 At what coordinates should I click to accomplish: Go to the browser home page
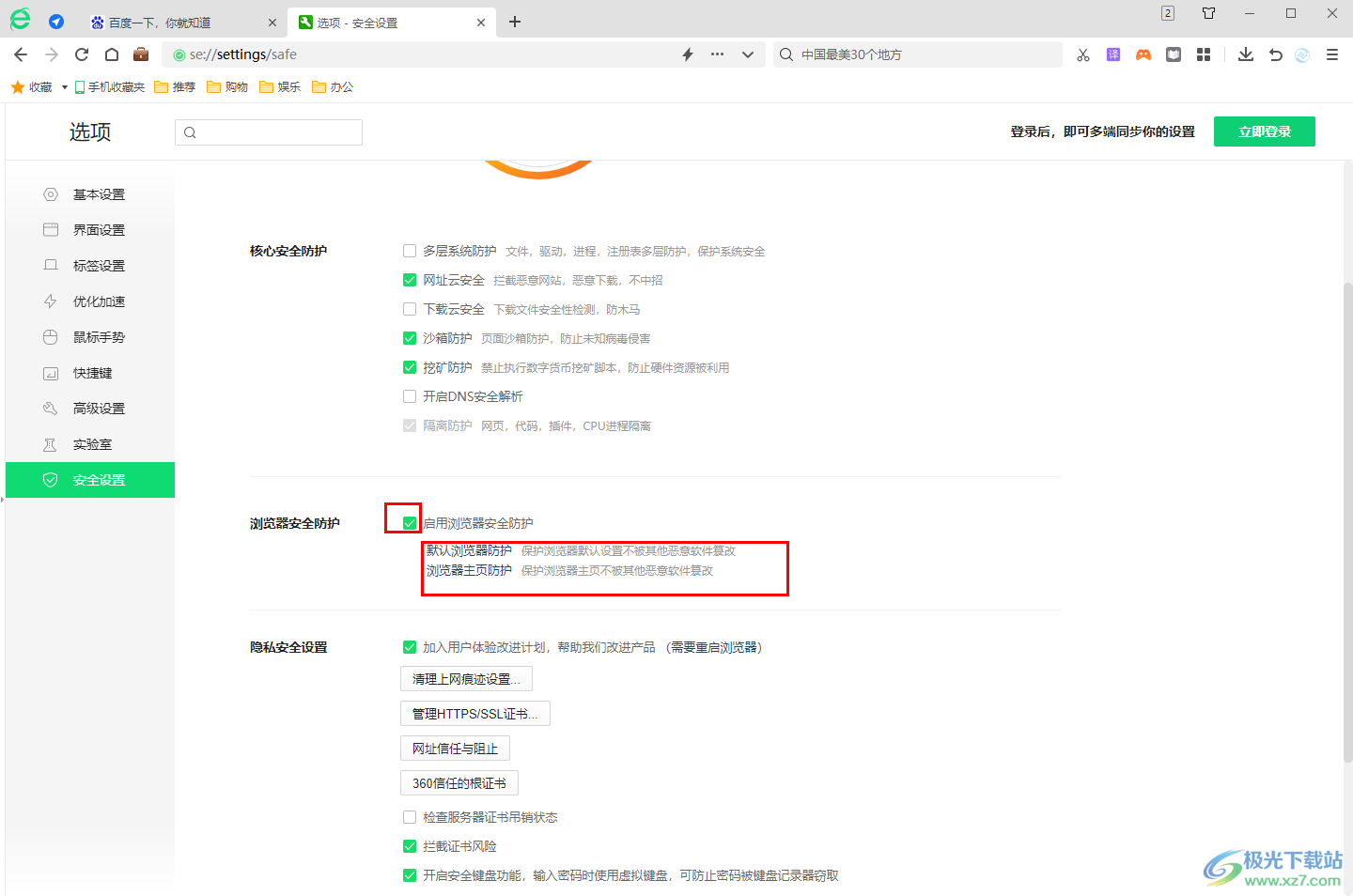coord(112,54)
